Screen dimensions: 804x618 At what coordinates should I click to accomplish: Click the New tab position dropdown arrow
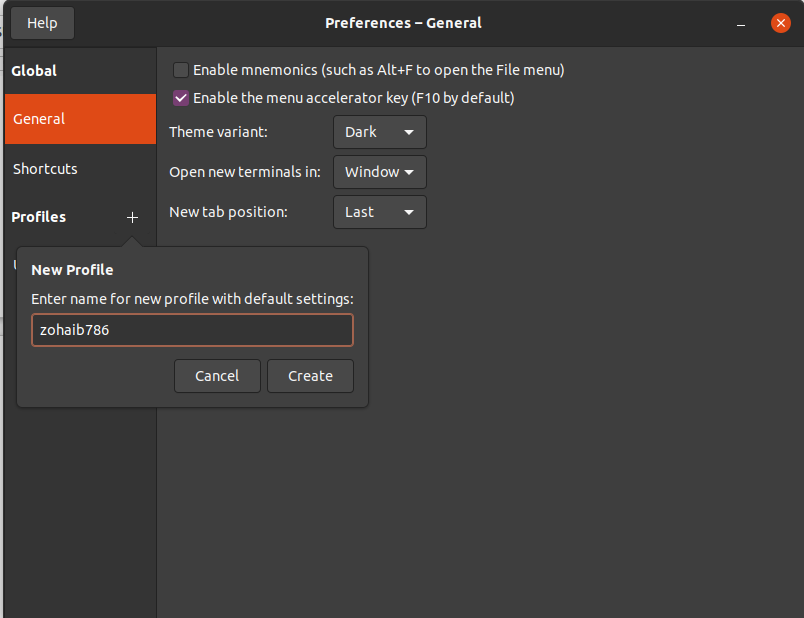point(409,212)
